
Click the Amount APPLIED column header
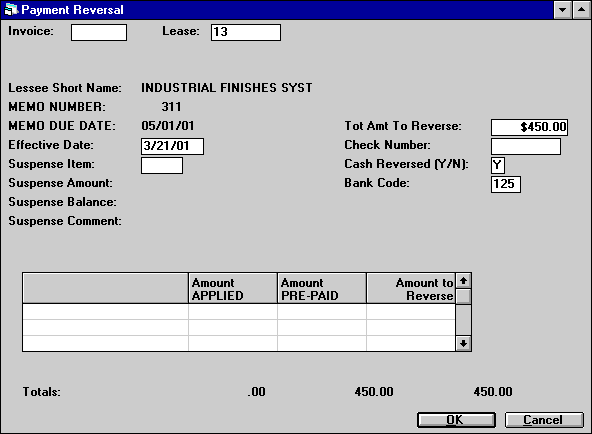[x=233, y=289]
